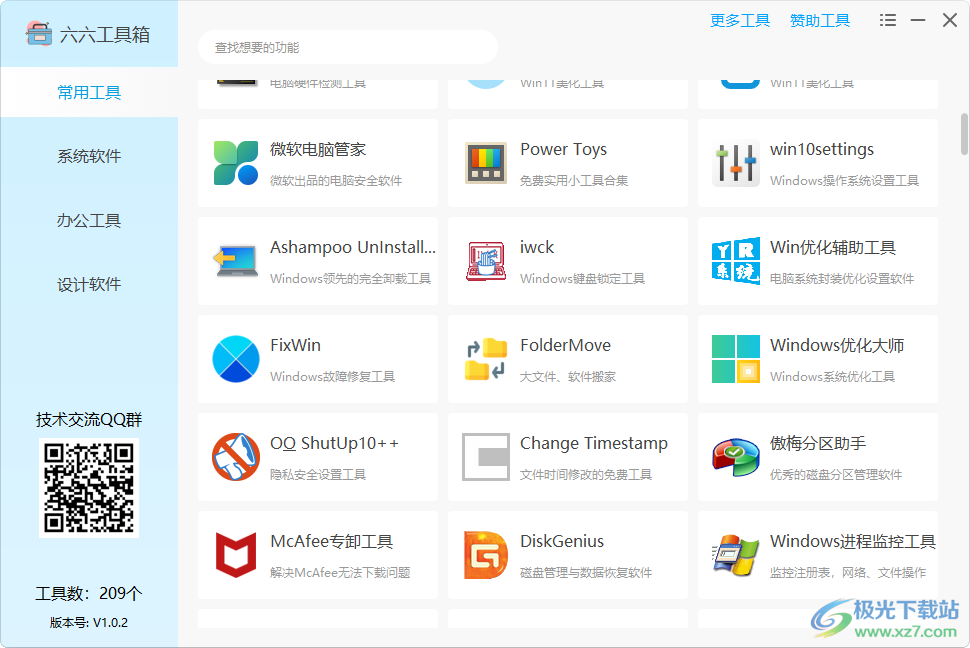Viewport: 970px width, 648px height.
Task: Click the Win优化辅助工具 title text
Action: (x=833, y=247)
